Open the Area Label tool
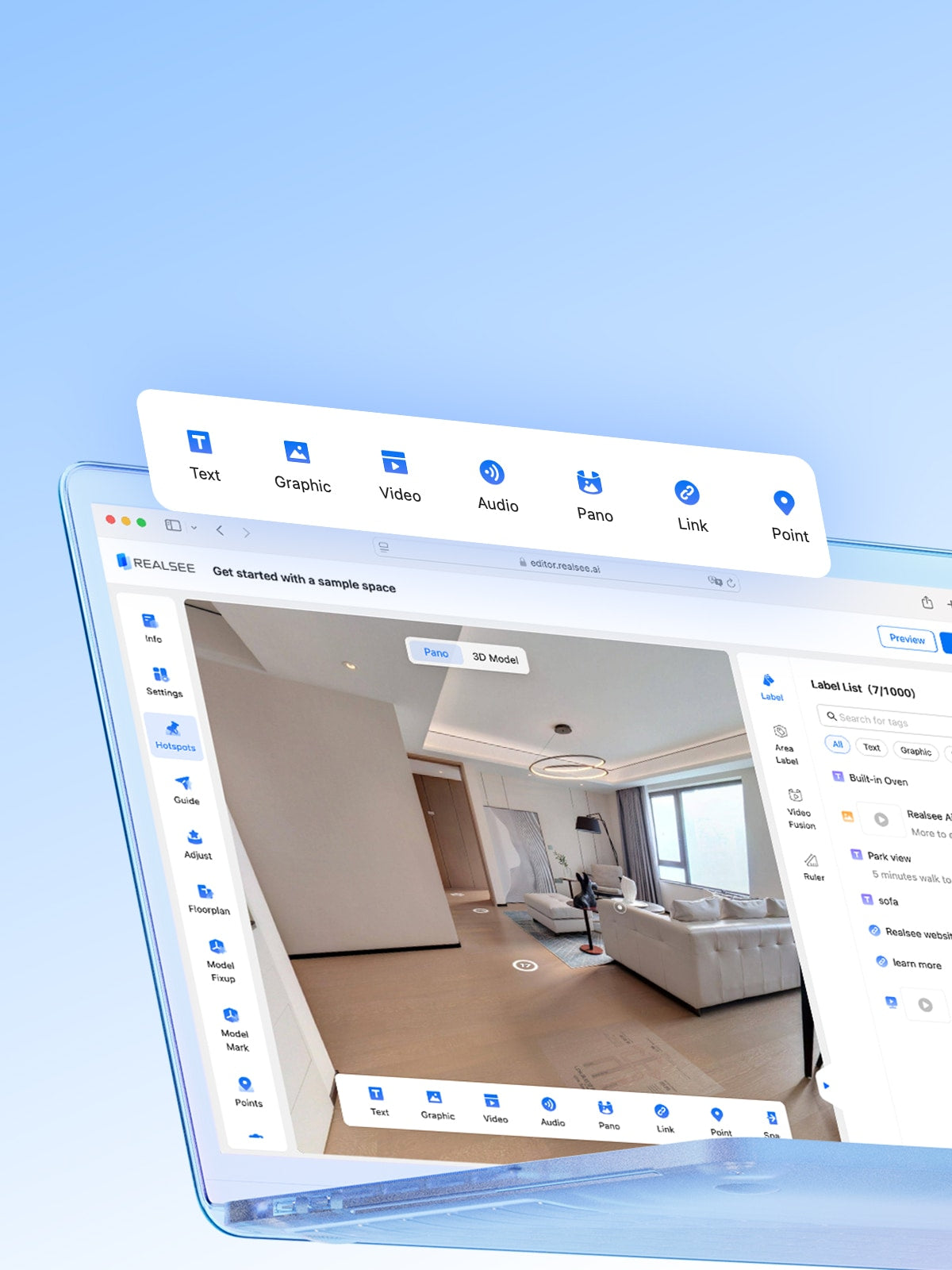The width and height of the screenshot is (952, 1270). click(783, 745)
